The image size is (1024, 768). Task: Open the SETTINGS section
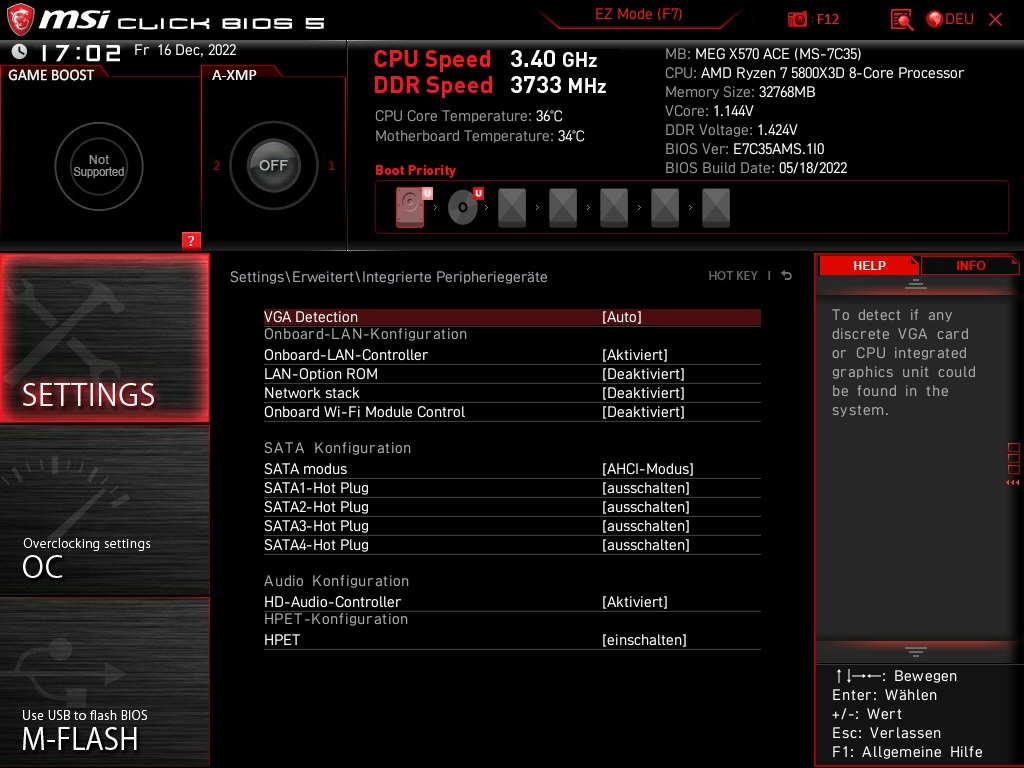click(104, 338)
